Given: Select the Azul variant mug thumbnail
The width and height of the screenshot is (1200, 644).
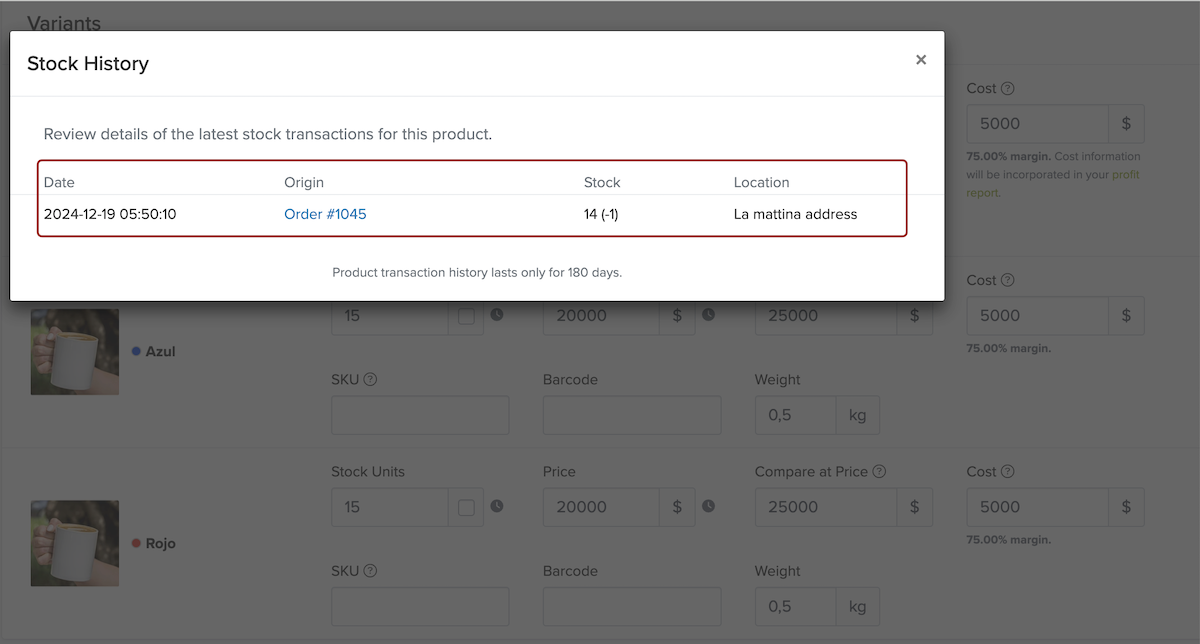Looking at the screenshot, I should point(75,351).
